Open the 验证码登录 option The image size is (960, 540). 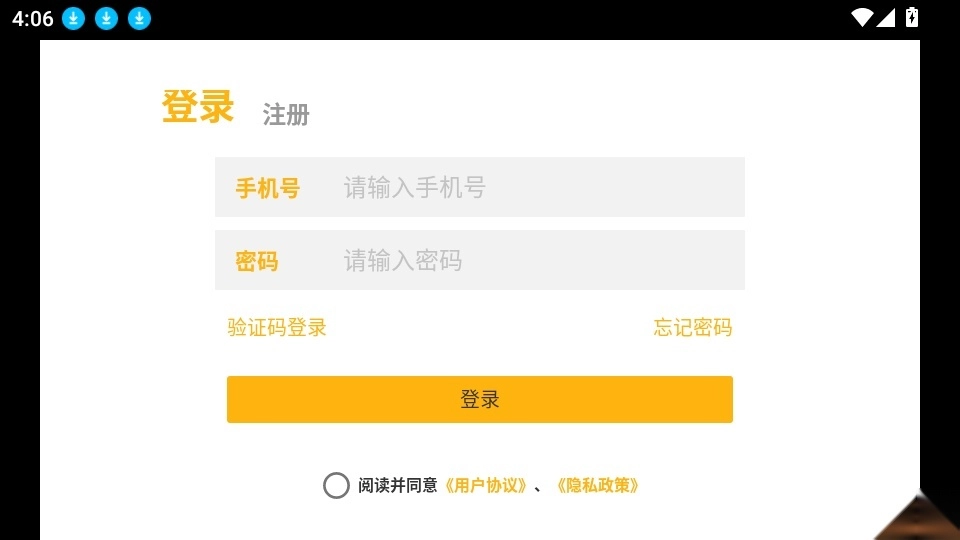tap(277, 327)
